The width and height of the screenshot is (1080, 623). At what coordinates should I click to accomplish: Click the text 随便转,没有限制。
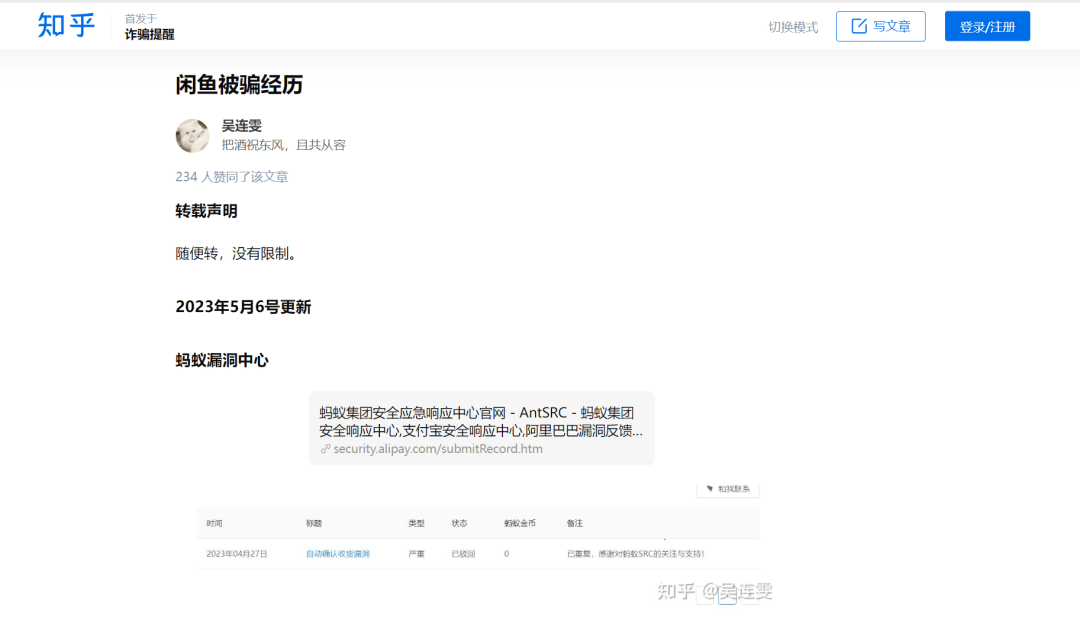(238, 253)
